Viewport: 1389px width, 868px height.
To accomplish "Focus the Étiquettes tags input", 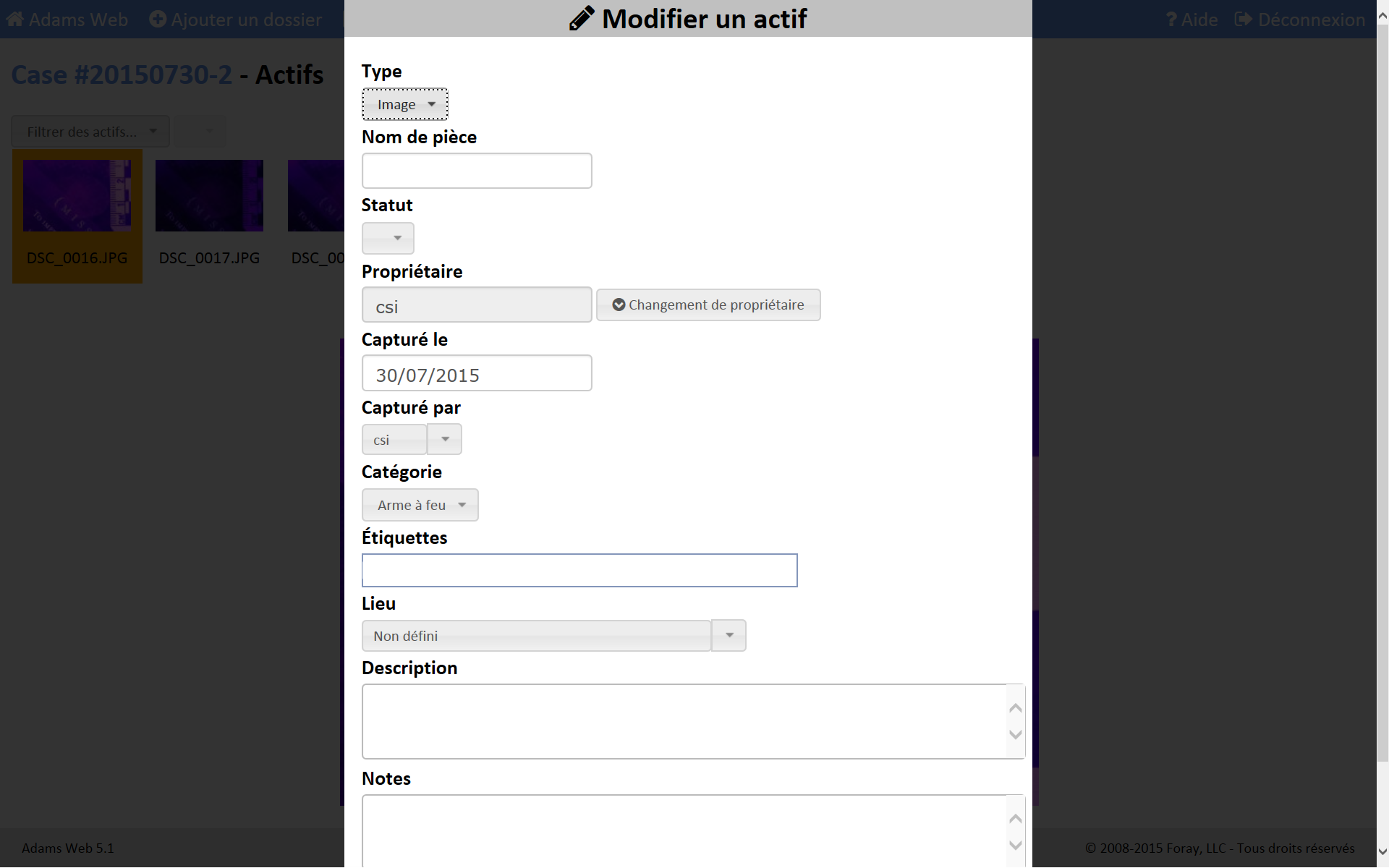I will coord(579,570).
